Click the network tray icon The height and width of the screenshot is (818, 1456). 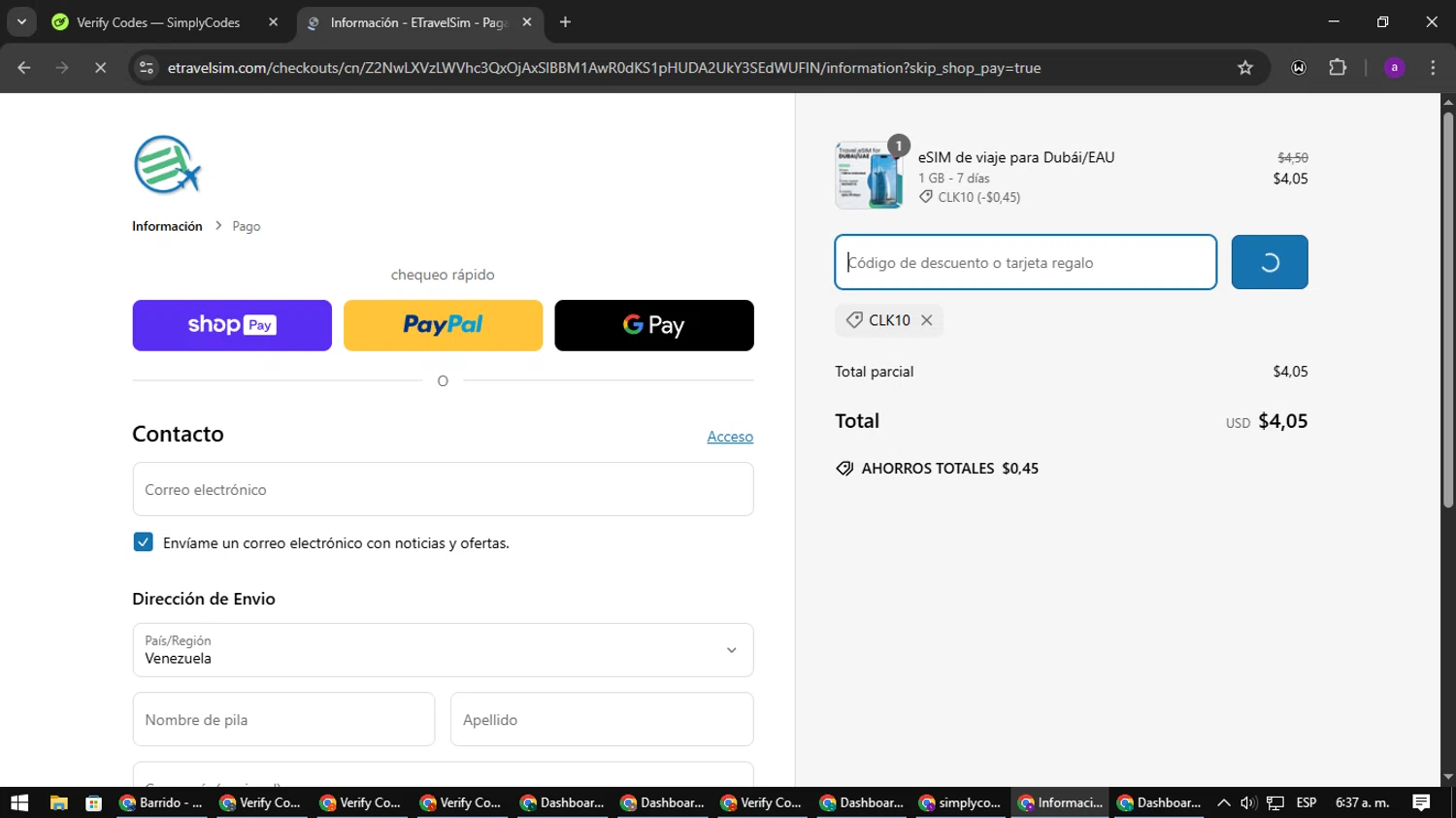(1275, 802)
